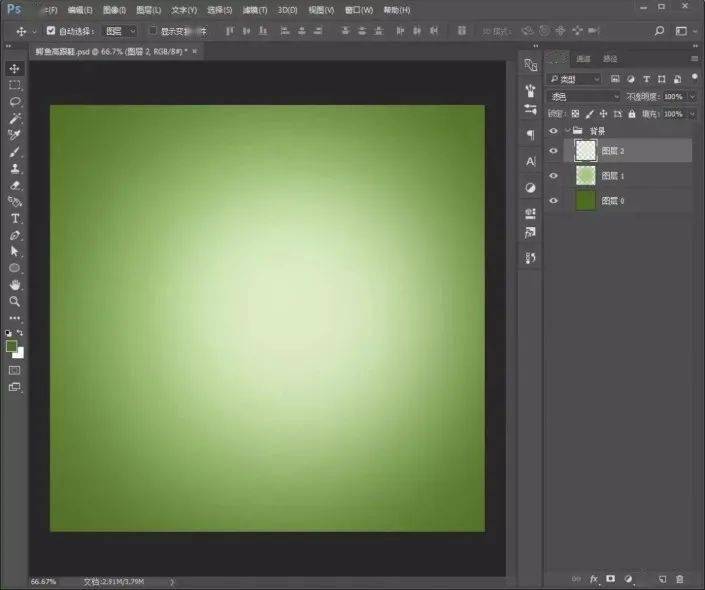Screen dimensions: 705x590
Task: Select the Magic Wand tool
Action: [x=15, y=118]
